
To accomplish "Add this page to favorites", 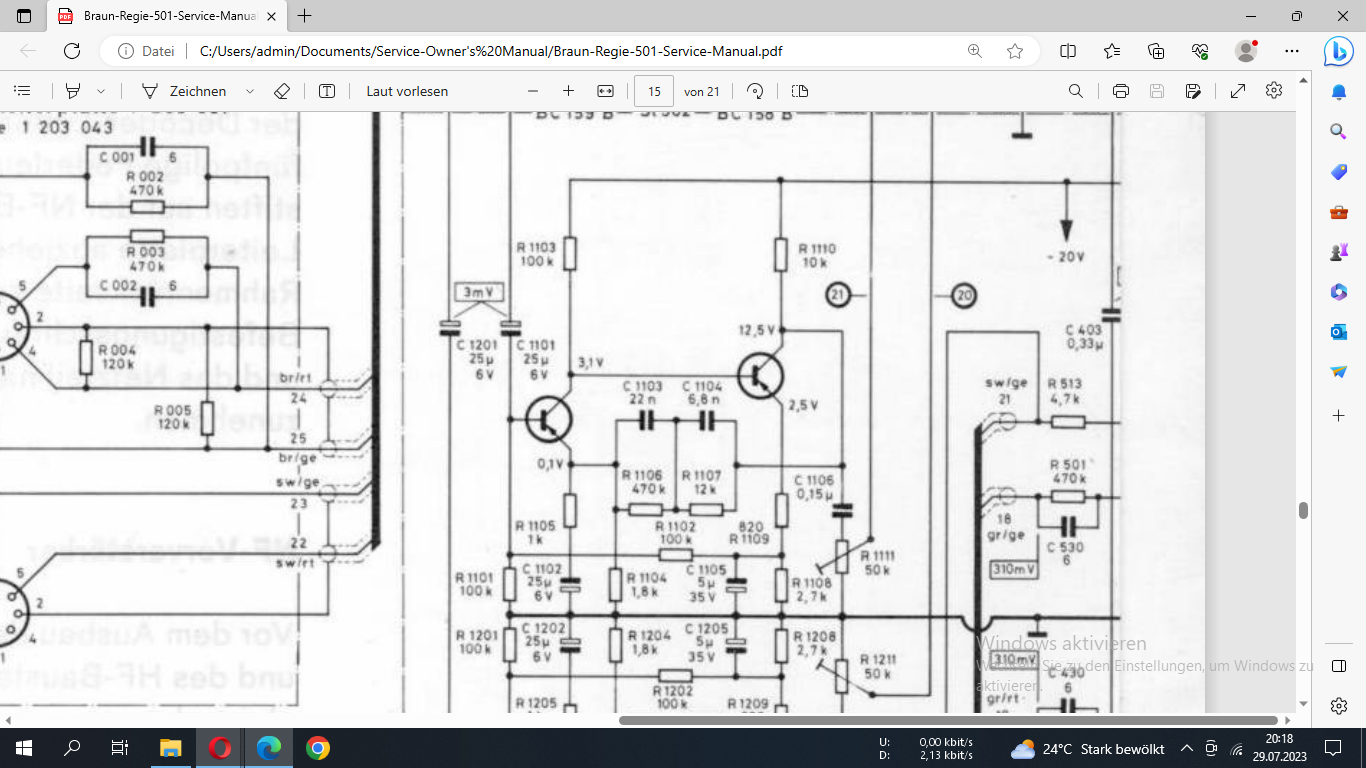I will (1015, 51).
